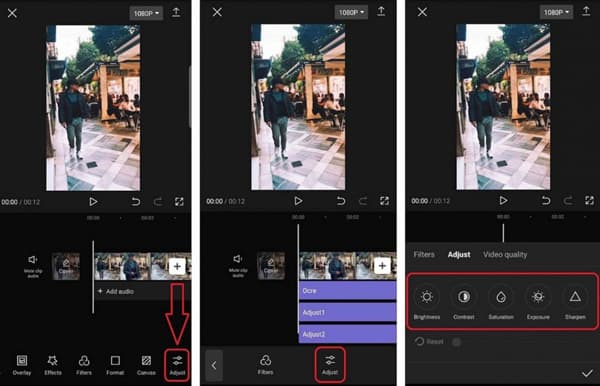
Task: Switch to the Adjust tab in right screen
Action: coord(459,254)
